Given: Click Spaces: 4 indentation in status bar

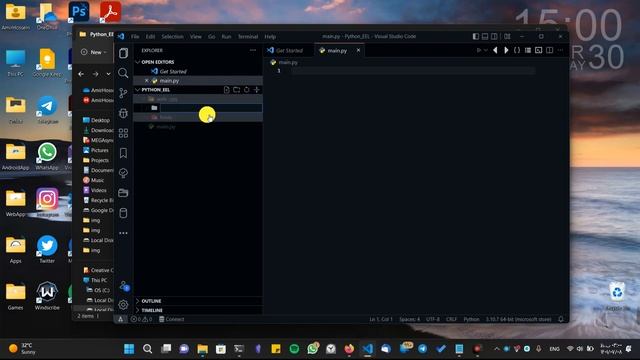Looking at the screenshot, I should [409, 319].
